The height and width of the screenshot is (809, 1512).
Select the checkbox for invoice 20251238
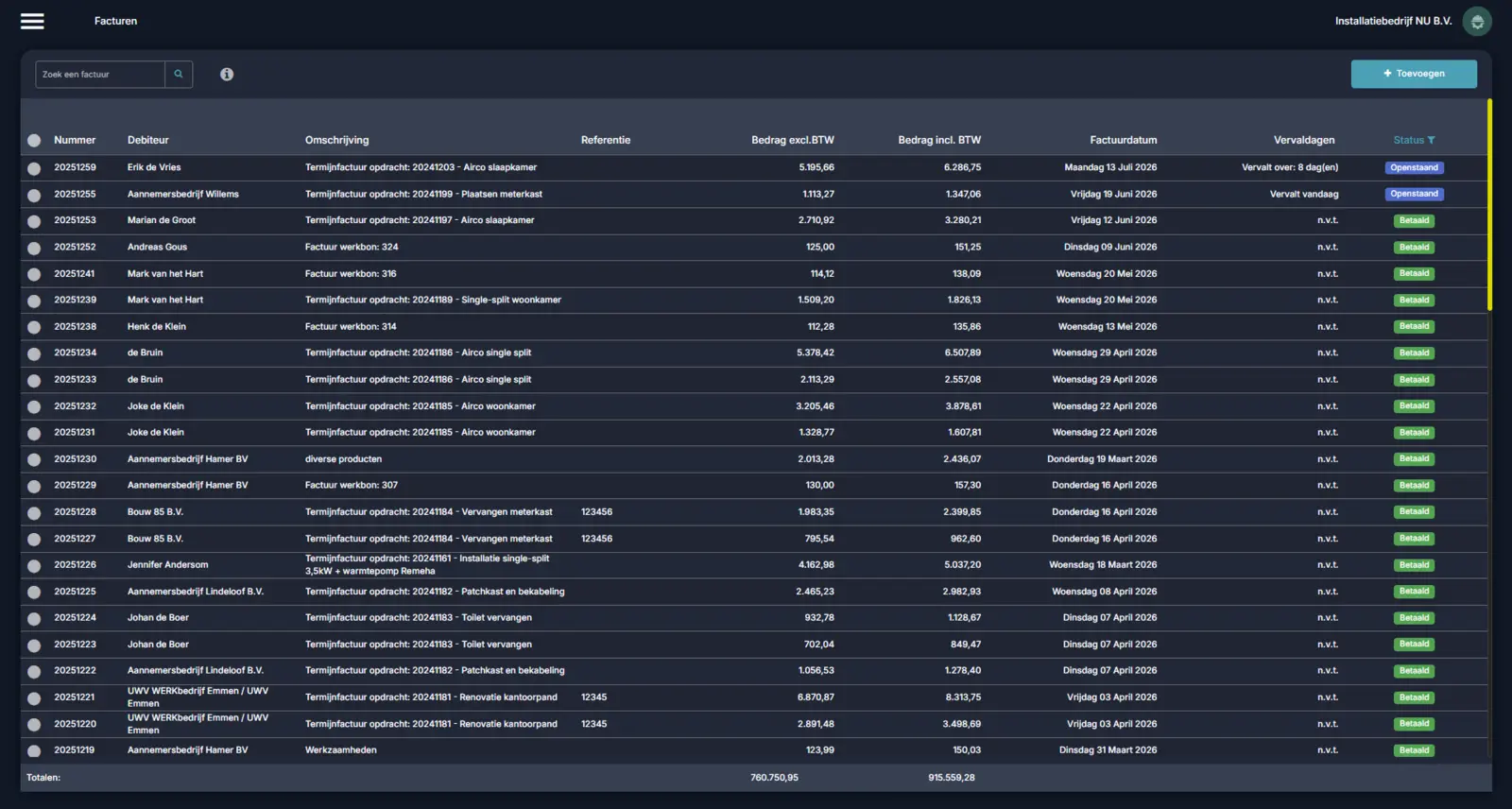(34, 327)
